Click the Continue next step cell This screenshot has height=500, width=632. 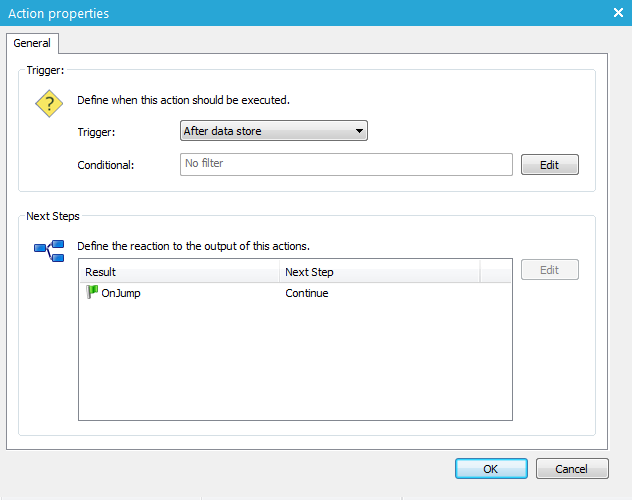click(x=307, y=293)
